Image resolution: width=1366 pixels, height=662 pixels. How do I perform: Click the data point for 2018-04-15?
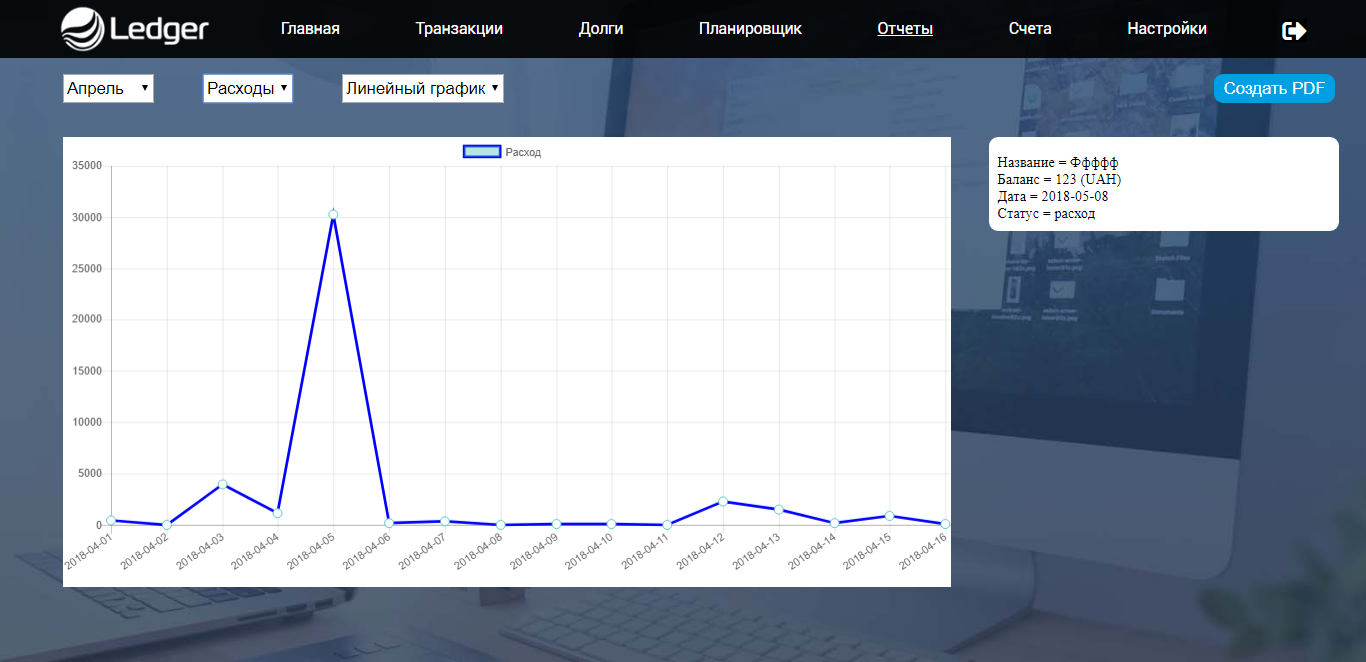pyautogui.click(x=889, y=516)
